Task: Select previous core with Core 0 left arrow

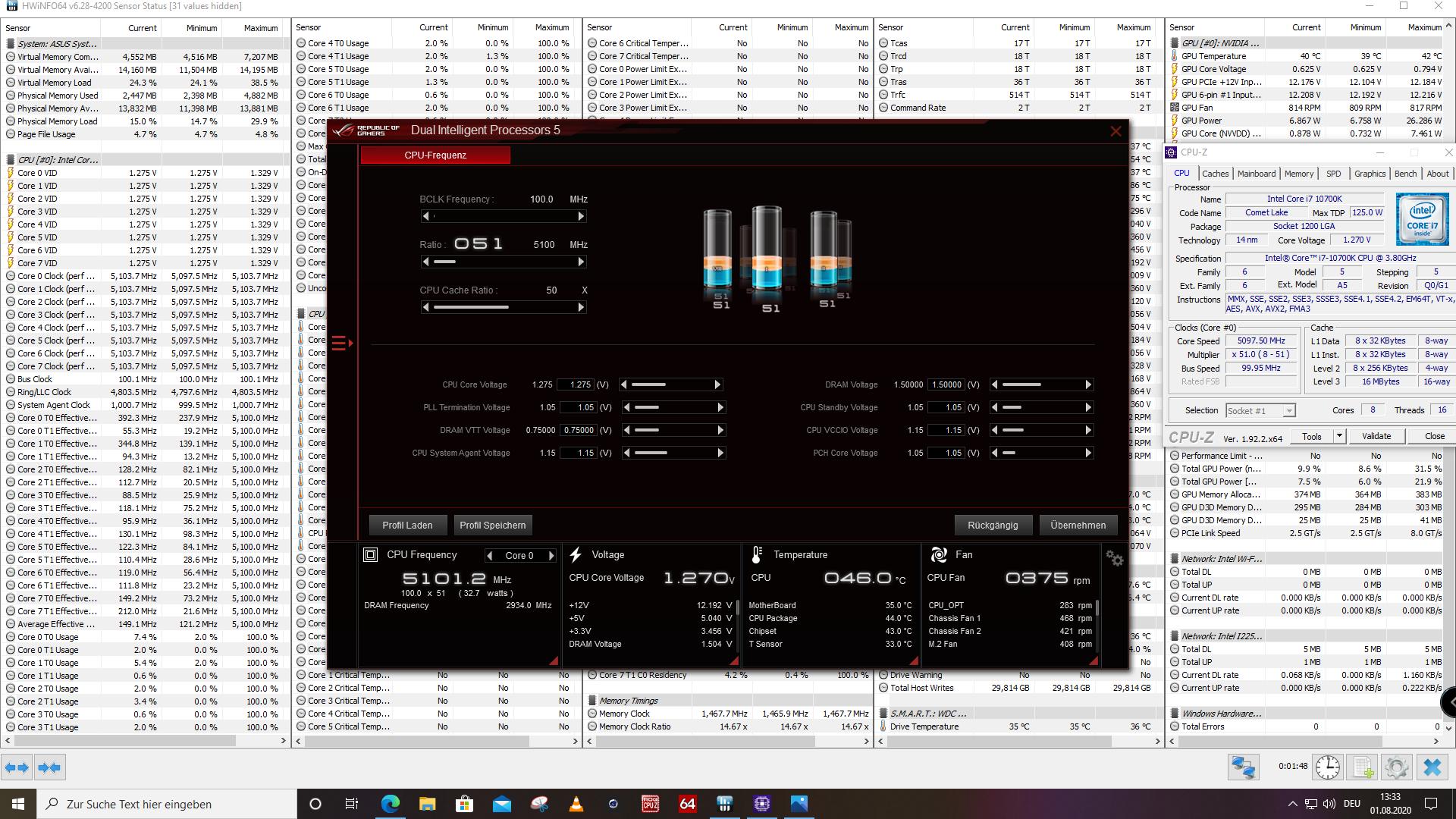Action: (x=489, y=556)
